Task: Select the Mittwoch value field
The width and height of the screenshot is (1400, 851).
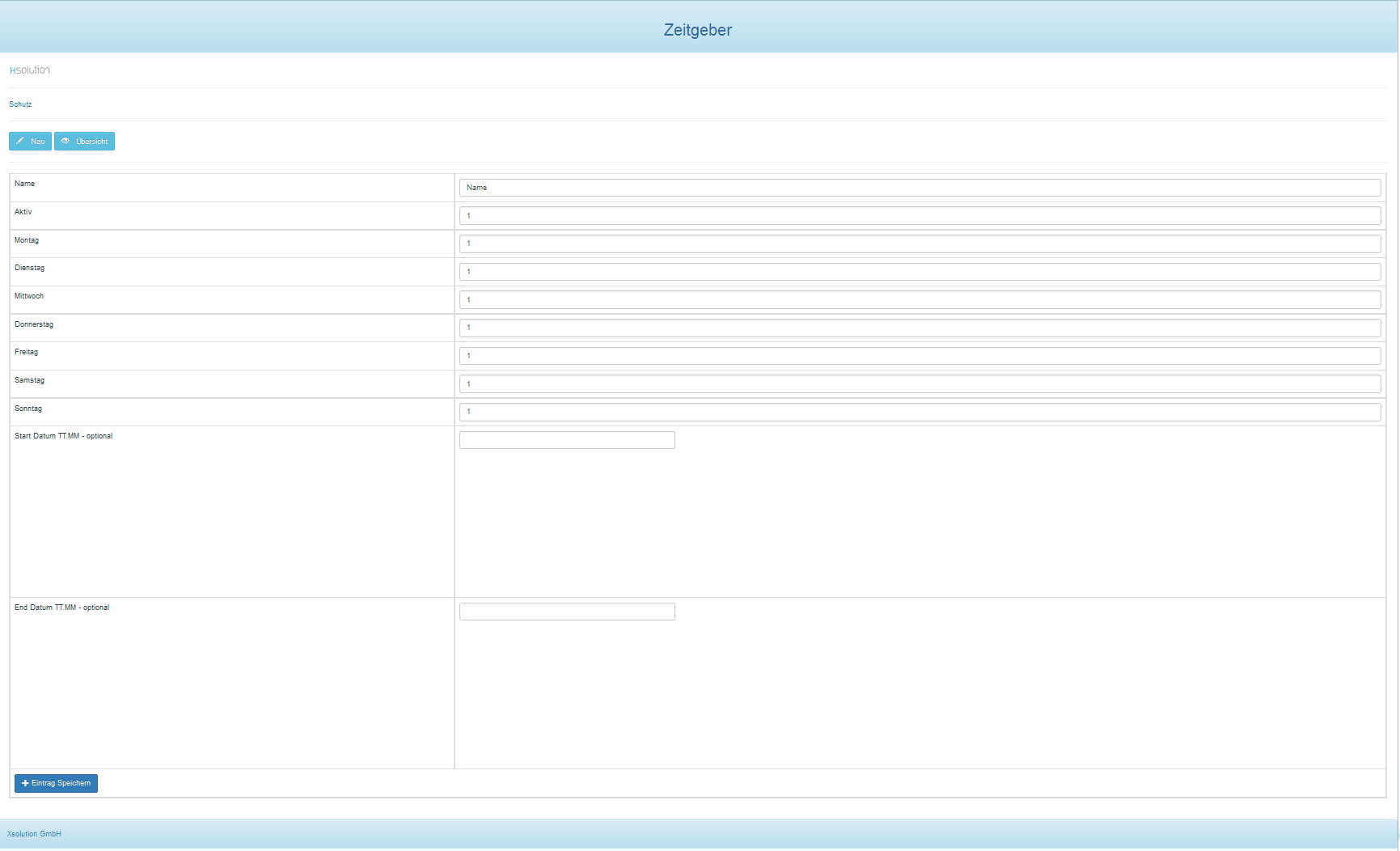Action: click(x=920, y=300)
